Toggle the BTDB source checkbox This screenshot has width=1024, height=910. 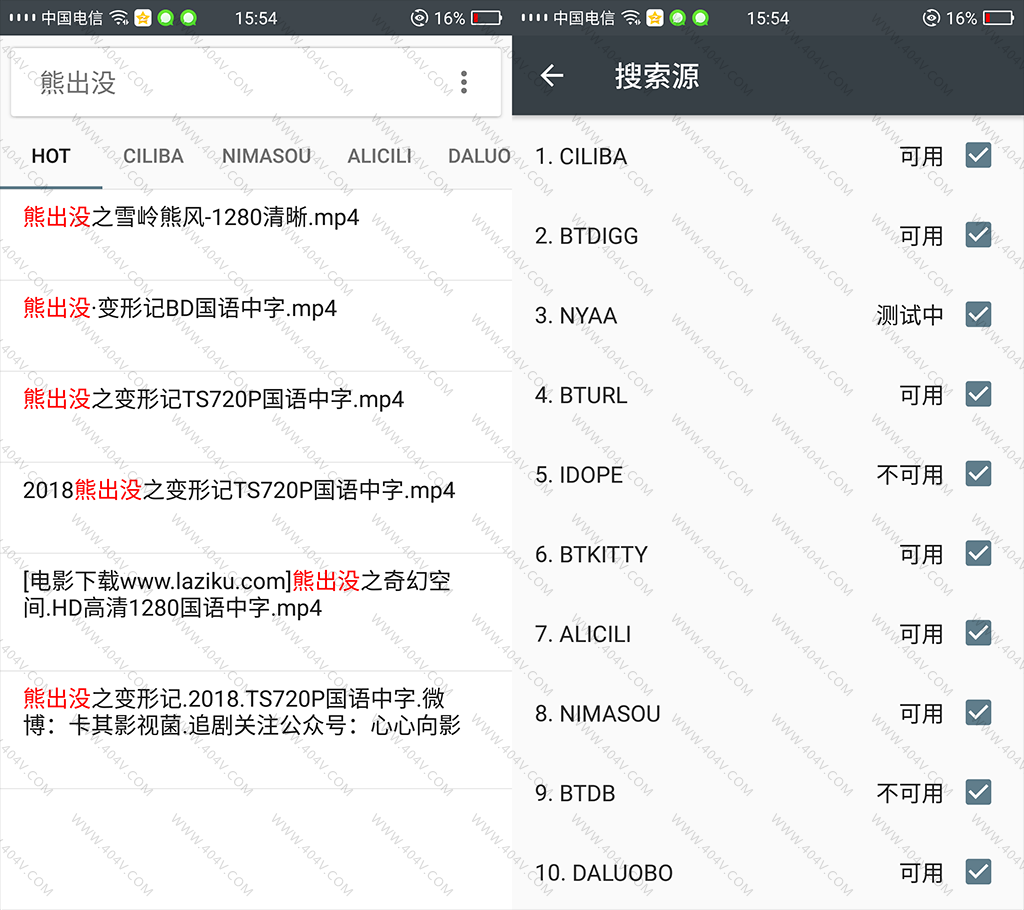pyautogui.click(x=978, y=792)
